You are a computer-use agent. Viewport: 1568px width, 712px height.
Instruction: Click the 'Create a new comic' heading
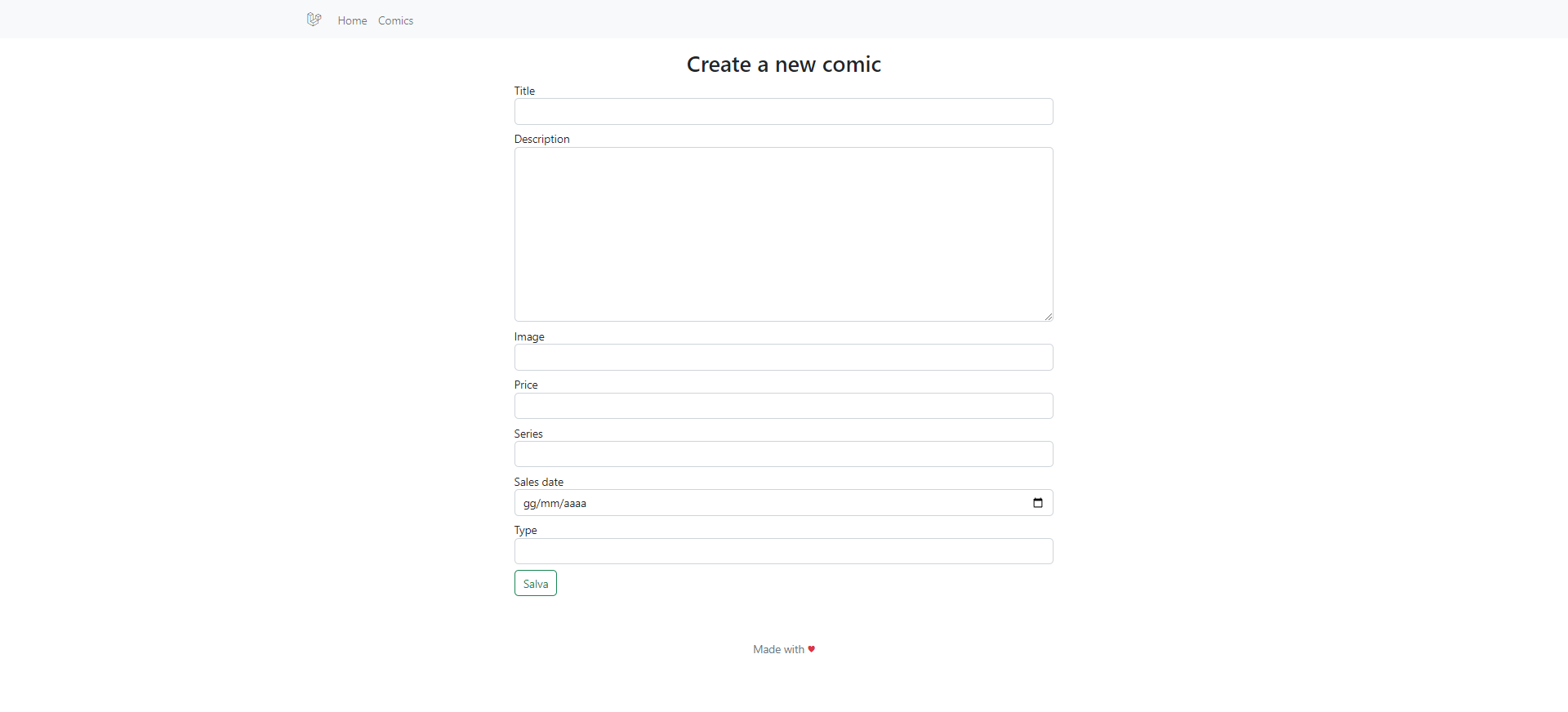783,64
